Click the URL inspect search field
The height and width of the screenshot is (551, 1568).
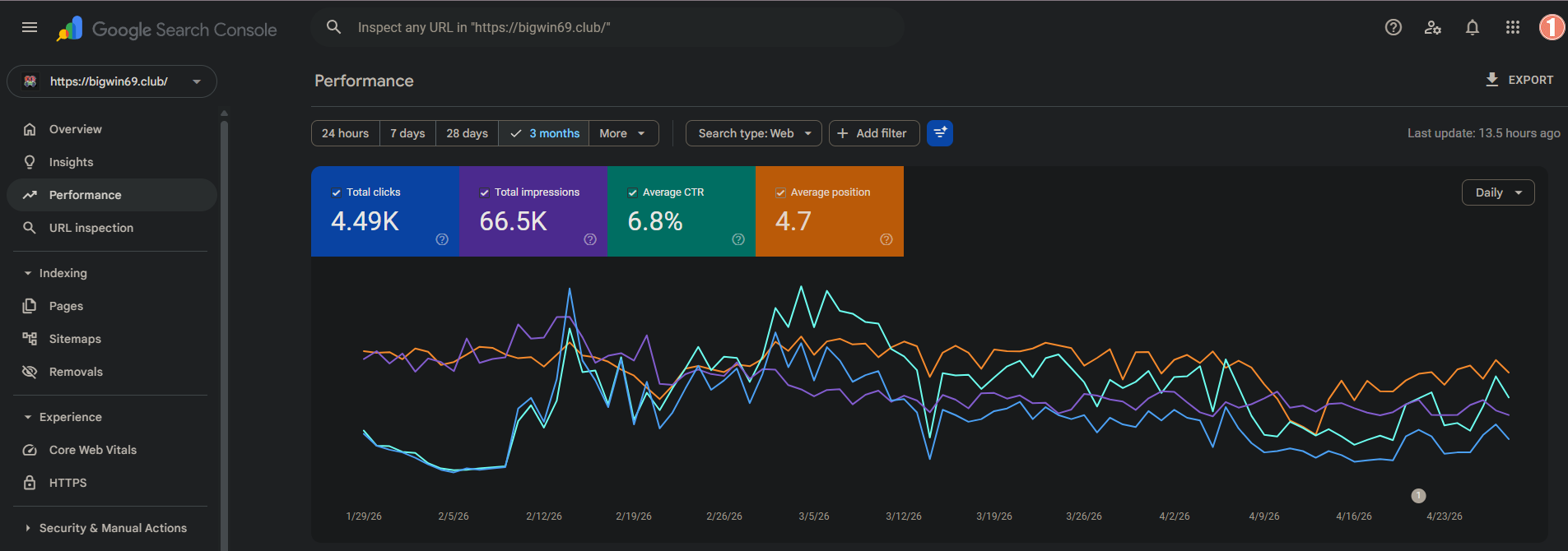click(x=607, y=27)
